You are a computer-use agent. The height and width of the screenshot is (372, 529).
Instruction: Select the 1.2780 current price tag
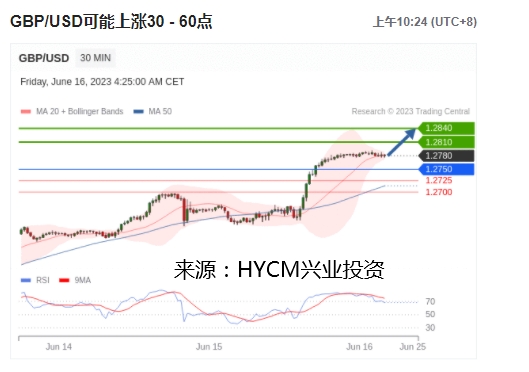[446, 156]
